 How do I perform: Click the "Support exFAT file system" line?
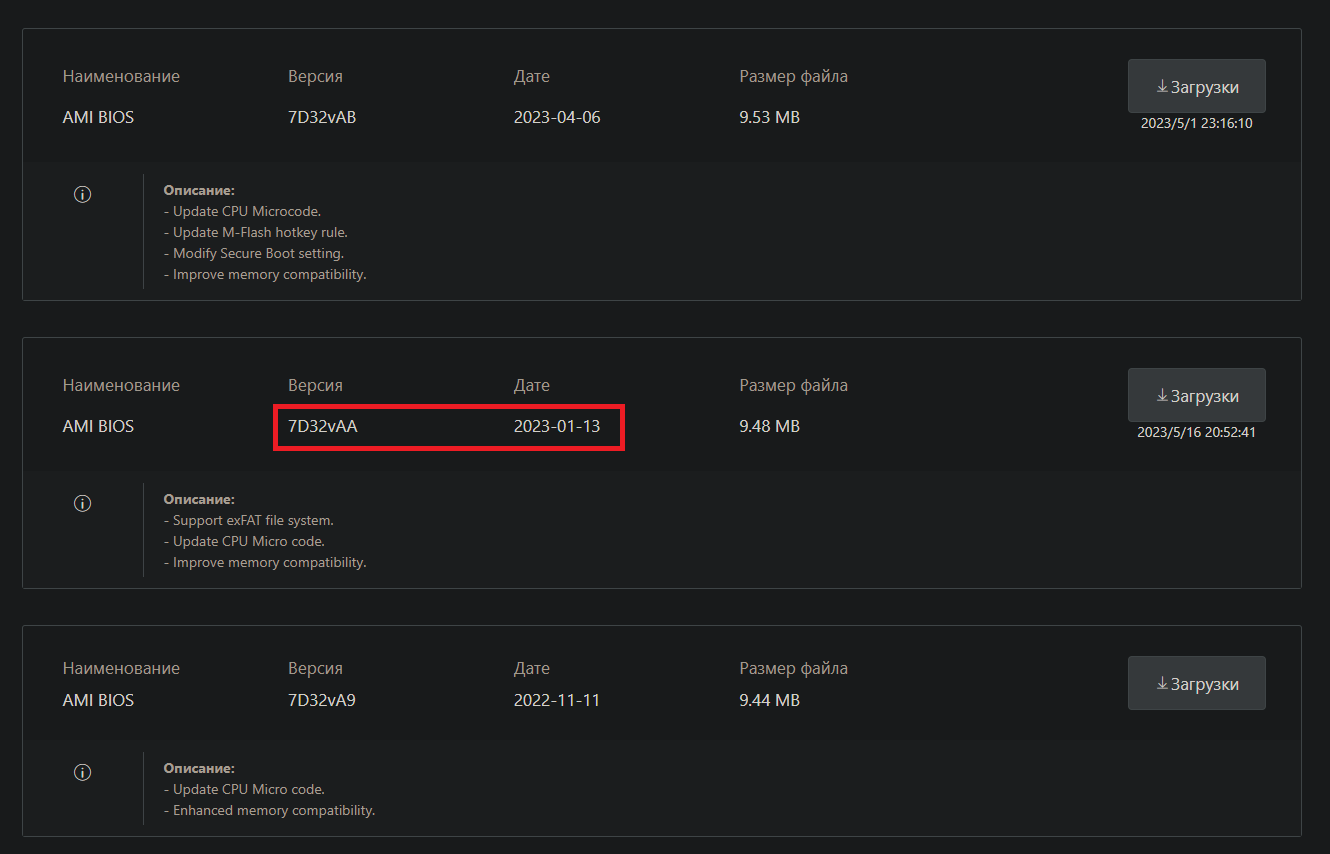[x=253, y=520]
